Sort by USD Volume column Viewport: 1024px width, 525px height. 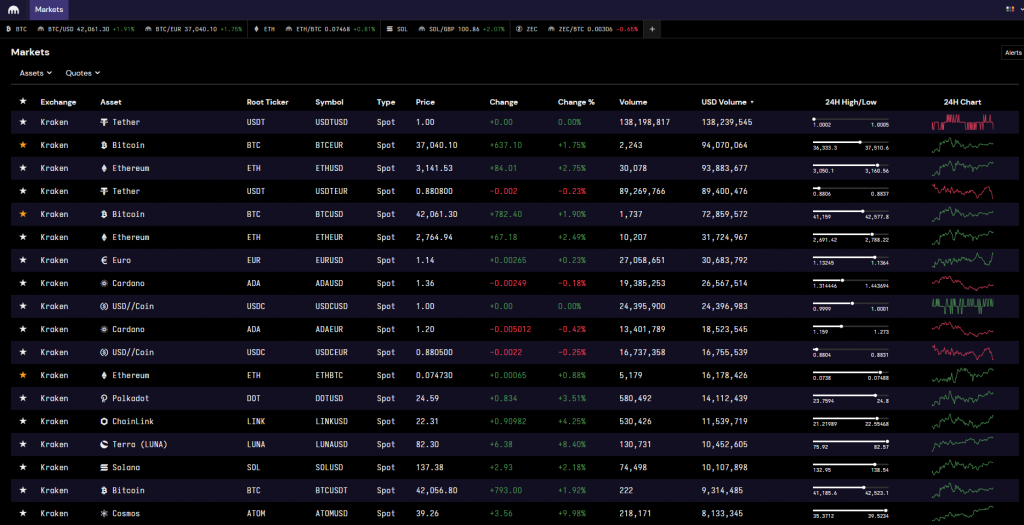click(728, 102)
